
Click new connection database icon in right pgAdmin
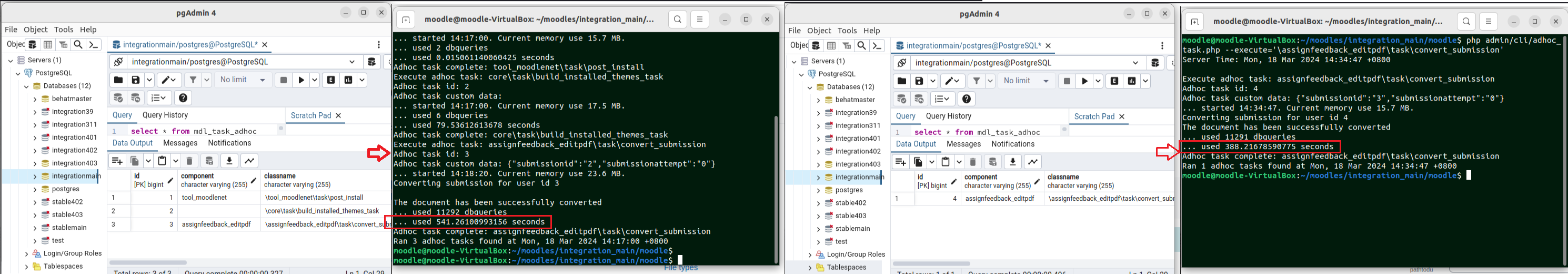tap(1155, 63)
